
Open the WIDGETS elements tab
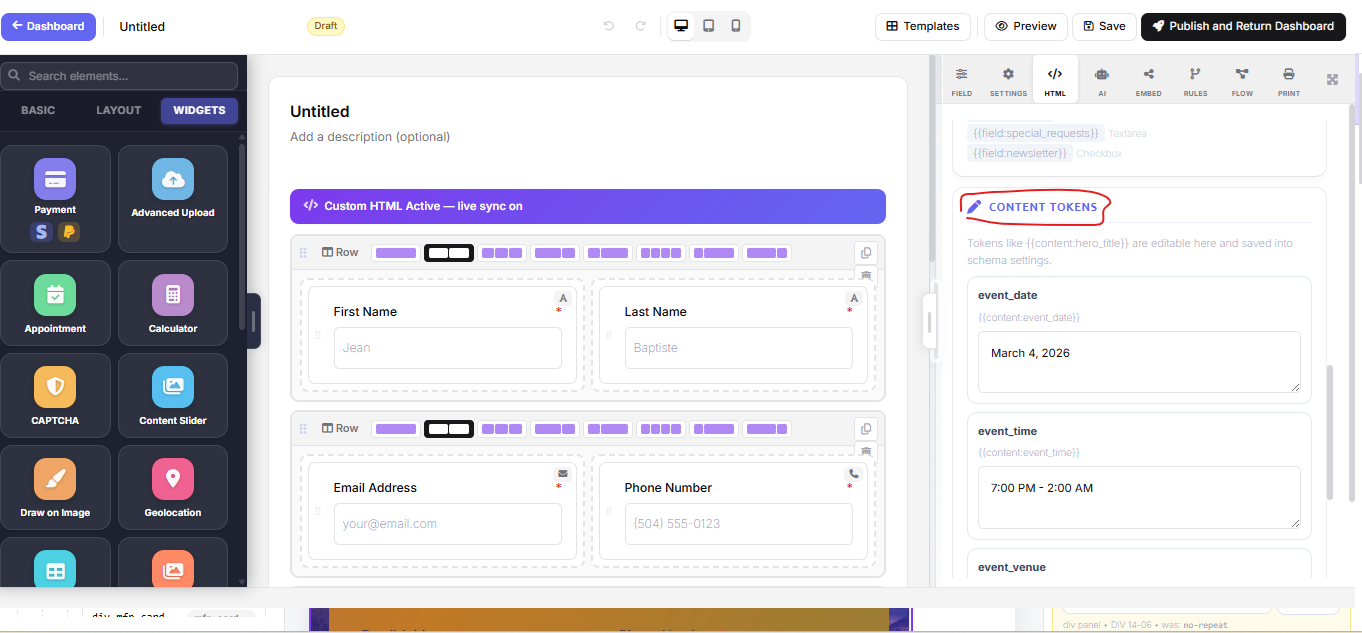coord(199,110)
